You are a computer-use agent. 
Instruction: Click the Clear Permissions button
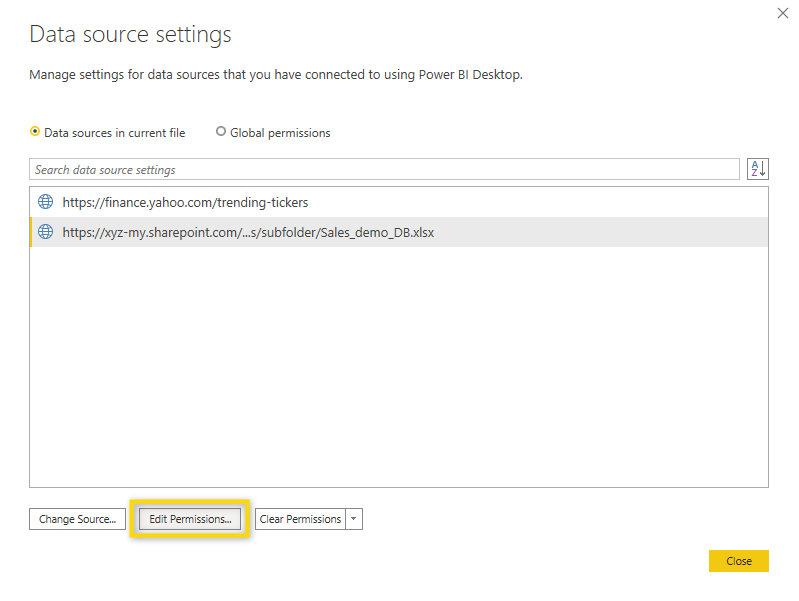pyautogui.click(x=300, y=519)
